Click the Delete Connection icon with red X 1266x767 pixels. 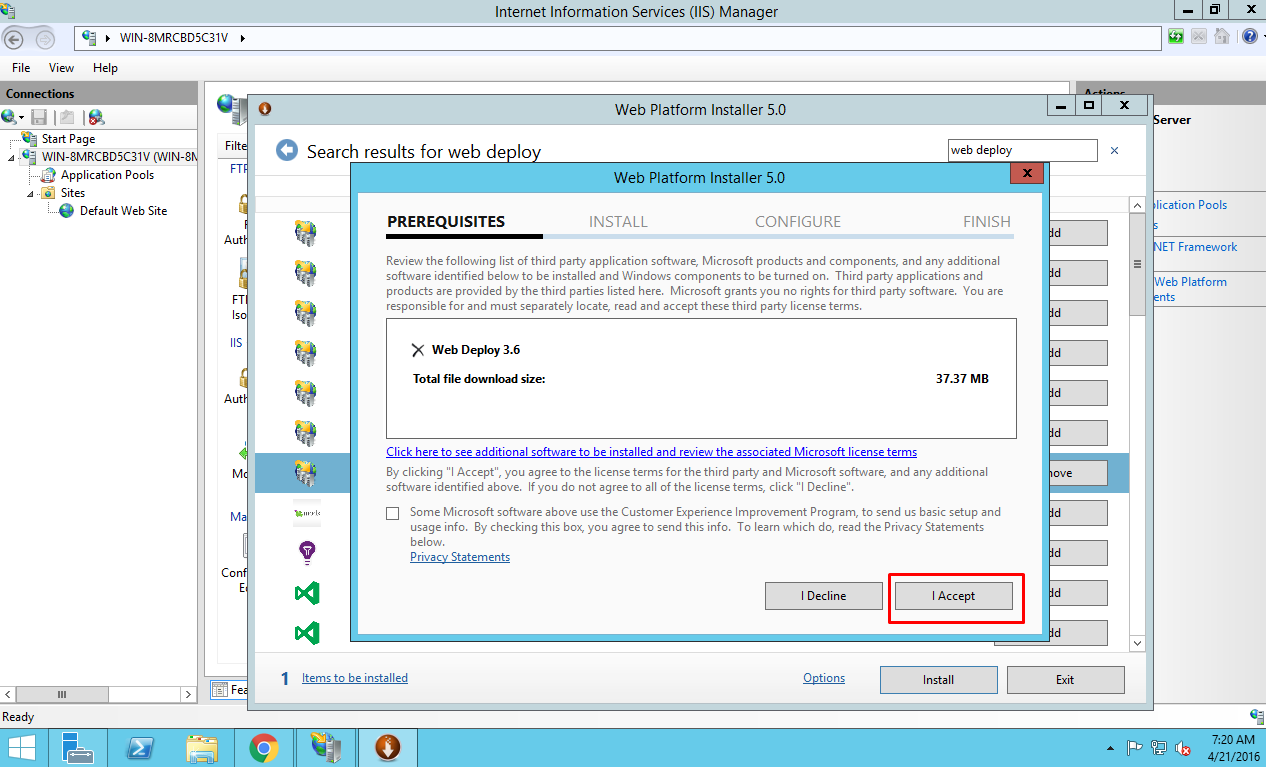click(x=96, y=117)
